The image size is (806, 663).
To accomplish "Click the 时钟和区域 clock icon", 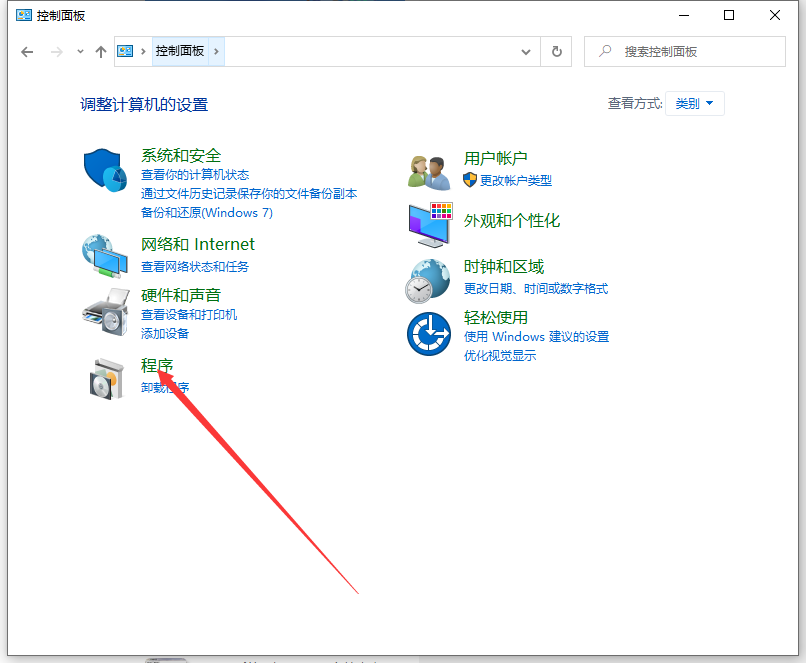I will point(428,280).
